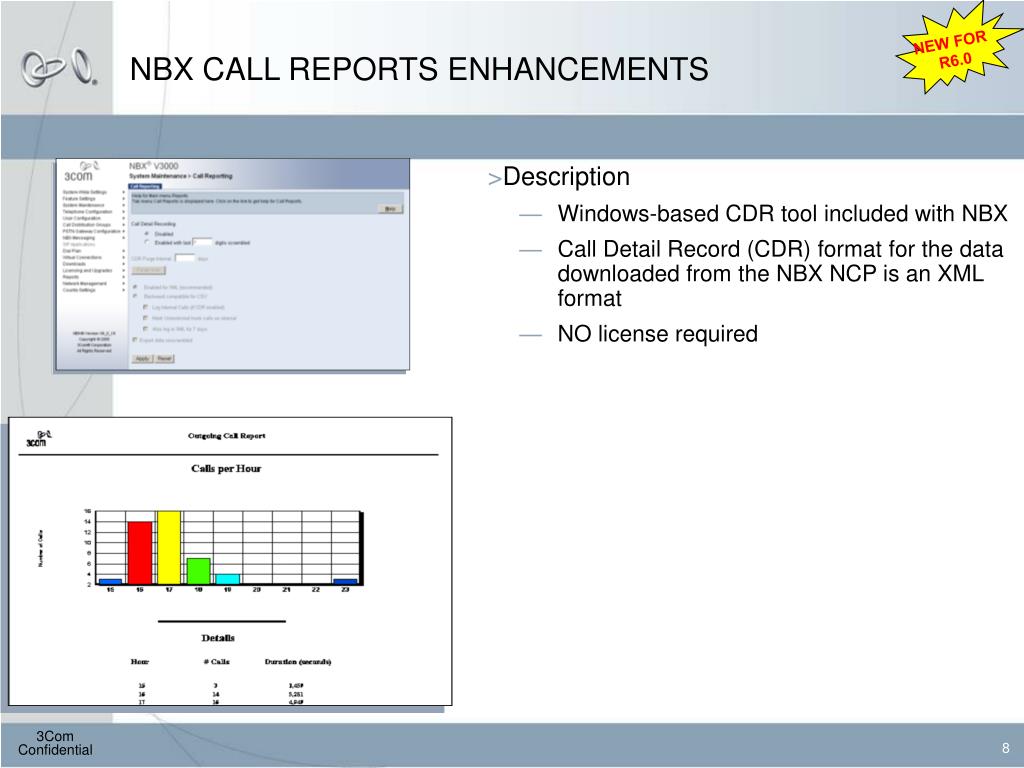The image size is (1024, 768).
Task: Click the 'Calls per Hour' chart title
Action: 226,468
